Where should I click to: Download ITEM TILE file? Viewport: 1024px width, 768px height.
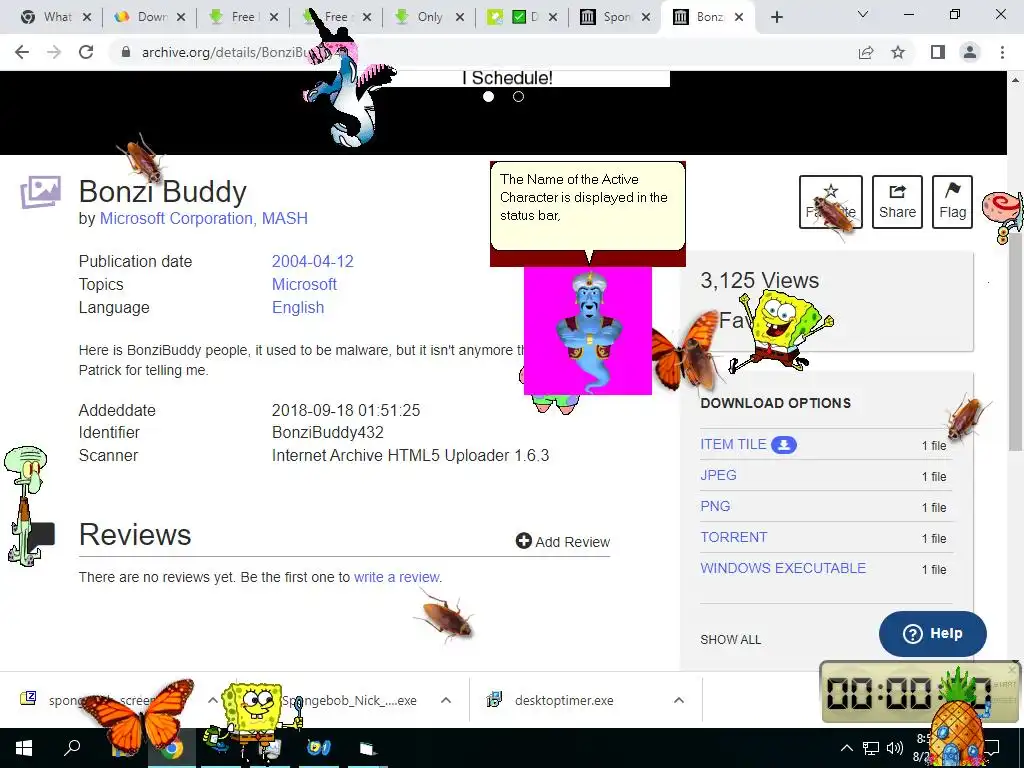[733, 444]
